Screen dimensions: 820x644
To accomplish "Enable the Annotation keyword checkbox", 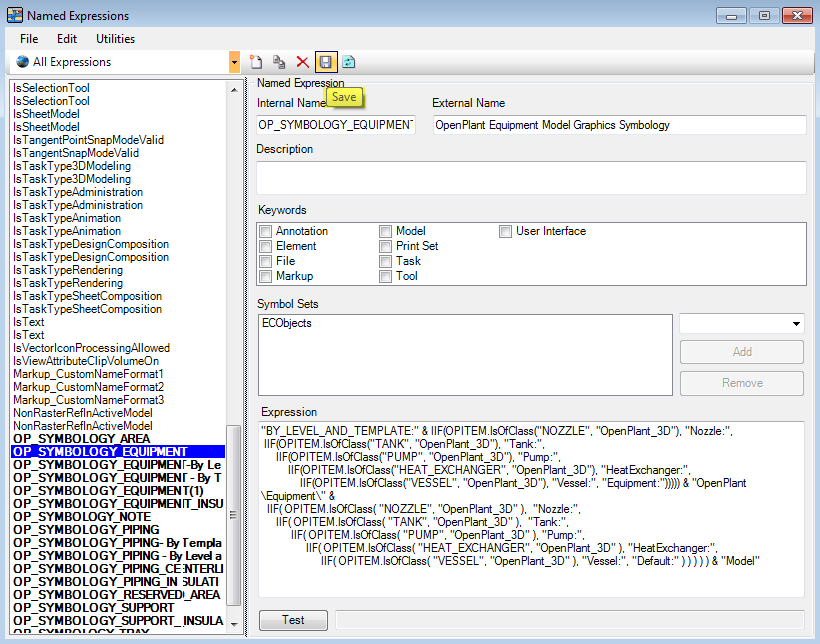I will coord(266,231).
